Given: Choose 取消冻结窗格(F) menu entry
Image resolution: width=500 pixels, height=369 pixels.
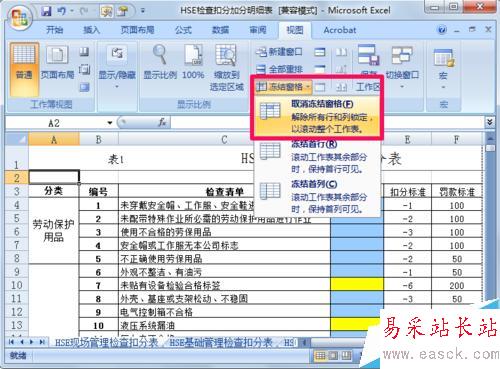Looking at the screenshot, I should pyautogui.click(x=317, y=116).
